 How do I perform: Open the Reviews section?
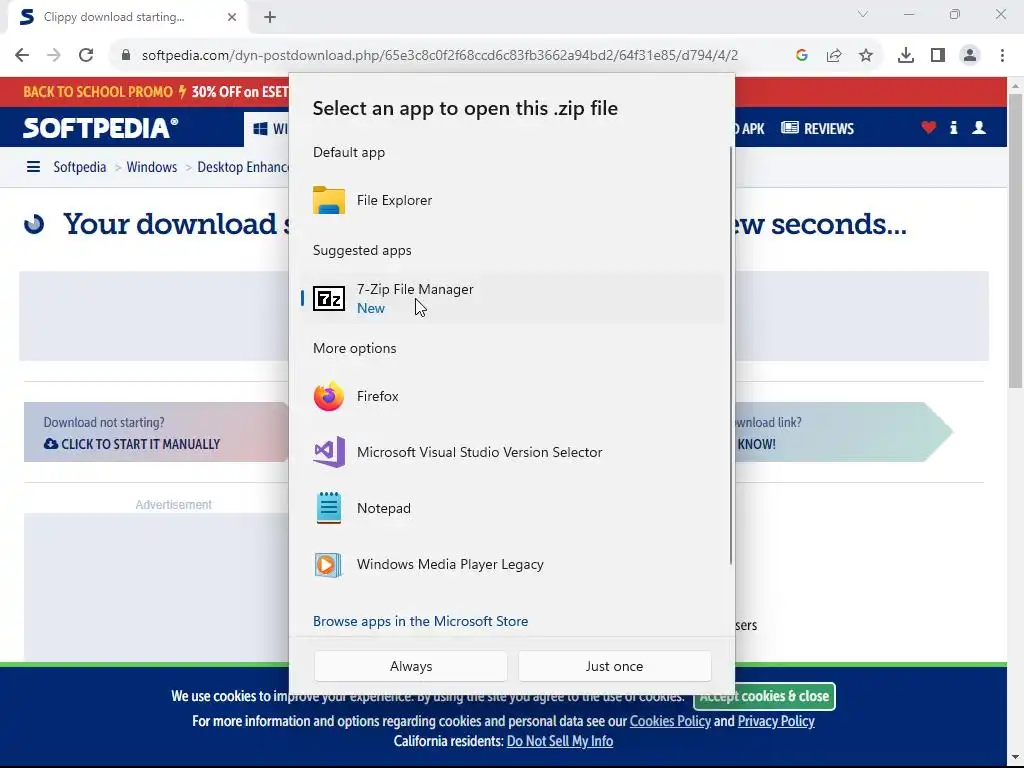pos(818,128)
